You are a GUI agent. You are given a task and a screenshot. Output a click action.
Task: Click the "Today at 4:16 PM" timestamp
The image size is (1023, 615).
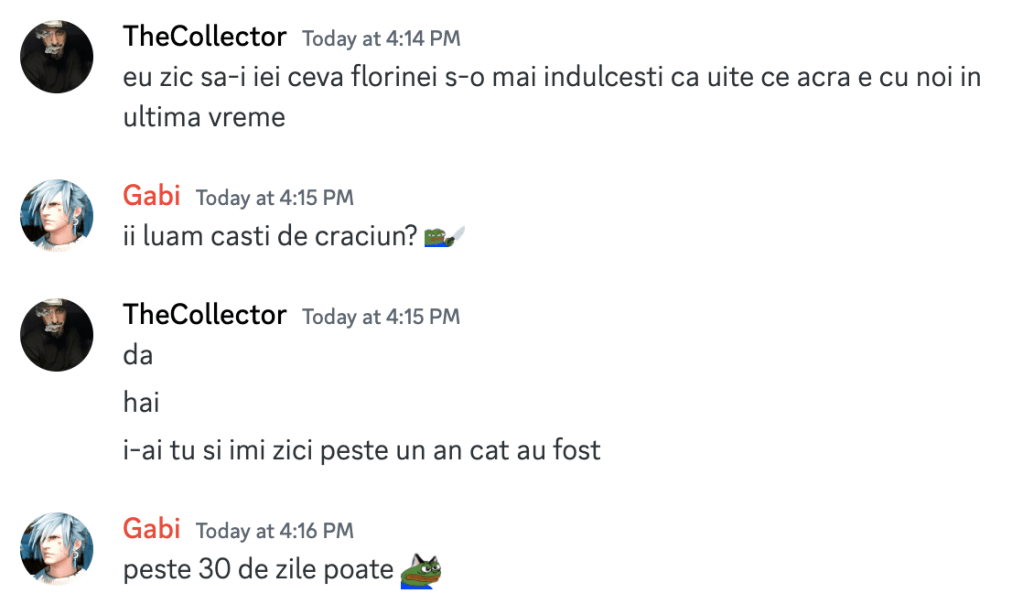point(274,531)
